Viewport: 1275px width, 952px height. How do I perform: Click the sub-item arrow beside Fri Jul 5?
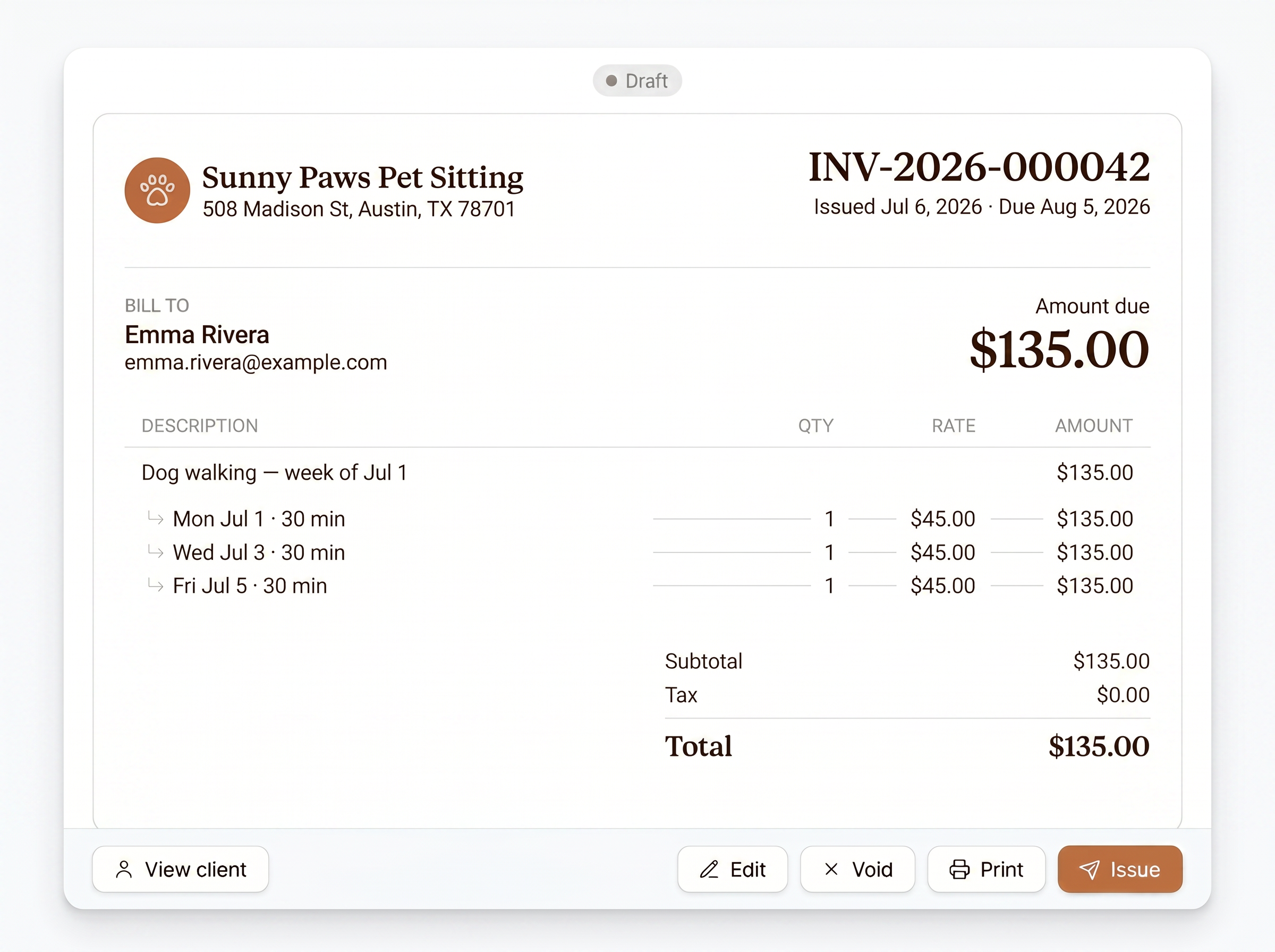pos(156,584)
